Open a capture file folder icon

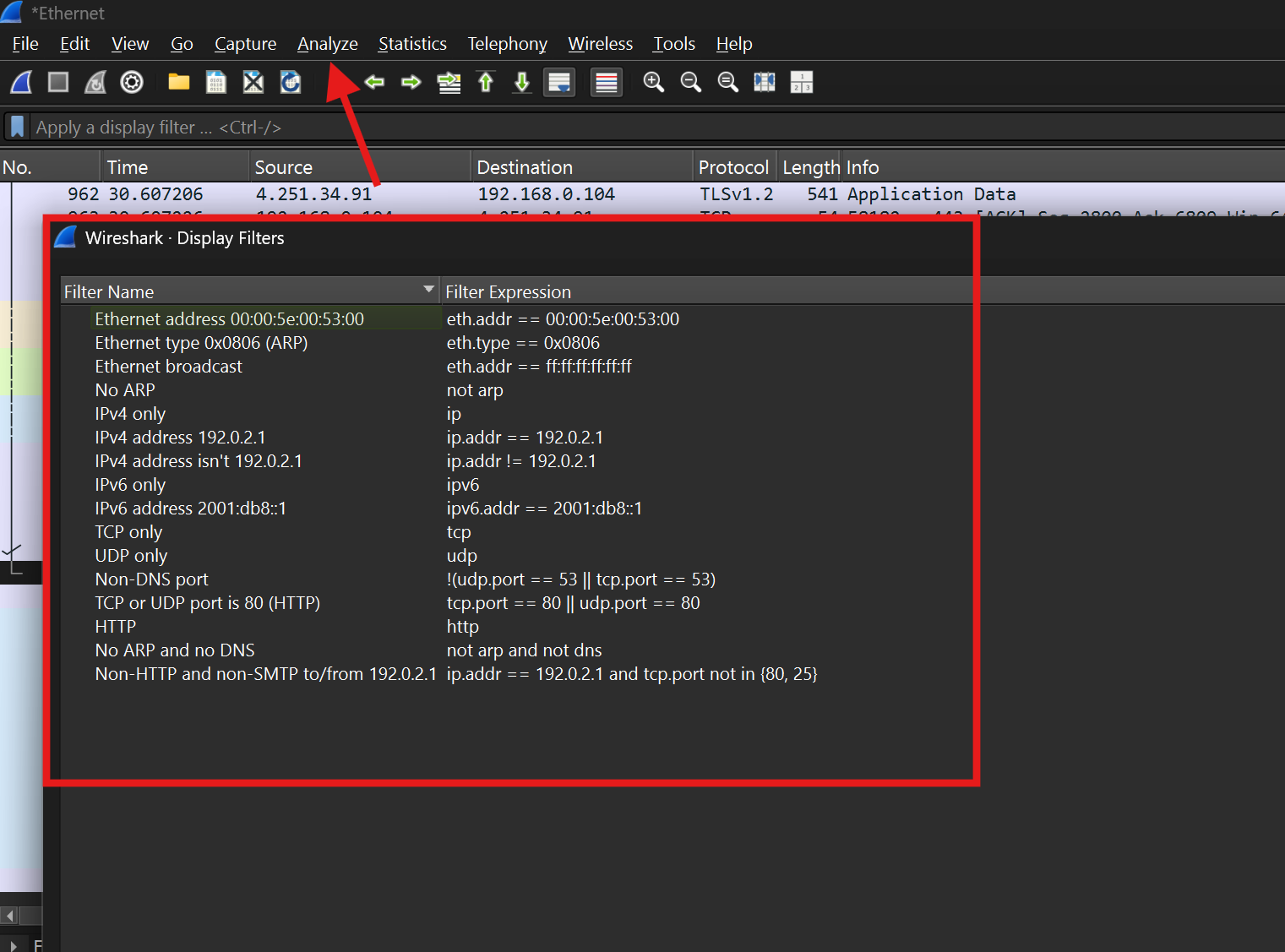pos(179,82)
